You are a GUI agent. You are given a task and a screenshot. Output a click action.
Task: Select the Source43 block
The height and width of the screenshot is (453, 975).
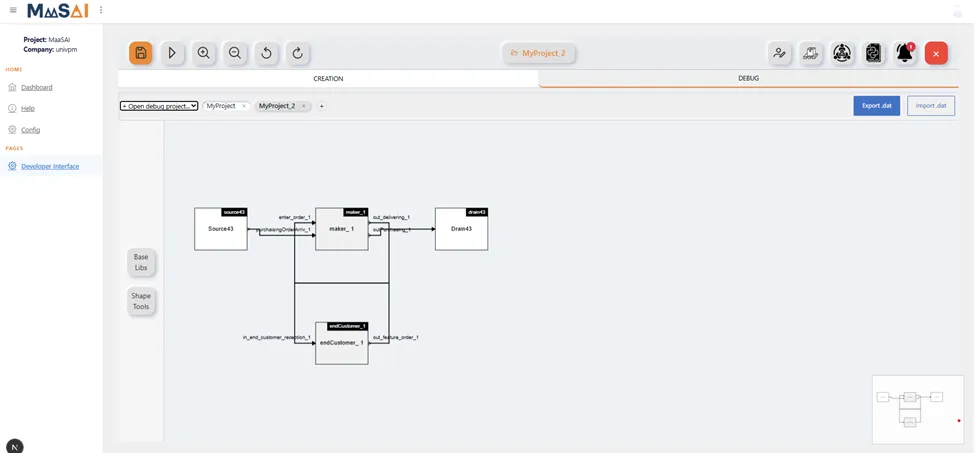221,229
